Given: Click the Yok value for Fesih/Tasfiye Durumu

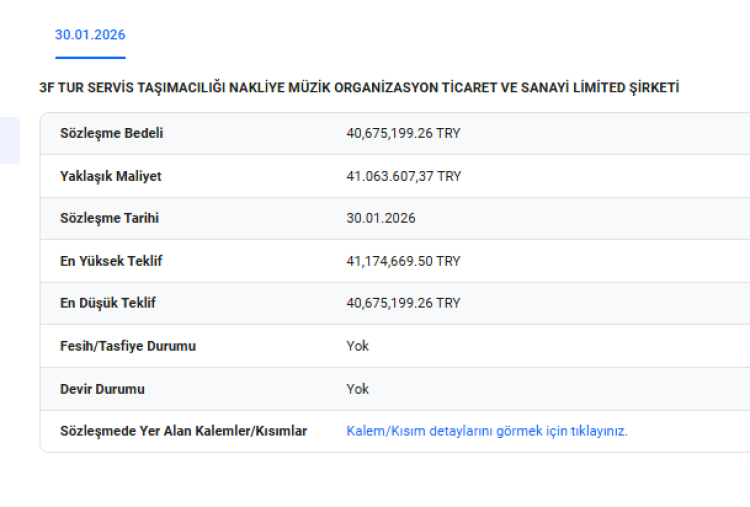Looking at the screenshot, I should pos(357,346).
